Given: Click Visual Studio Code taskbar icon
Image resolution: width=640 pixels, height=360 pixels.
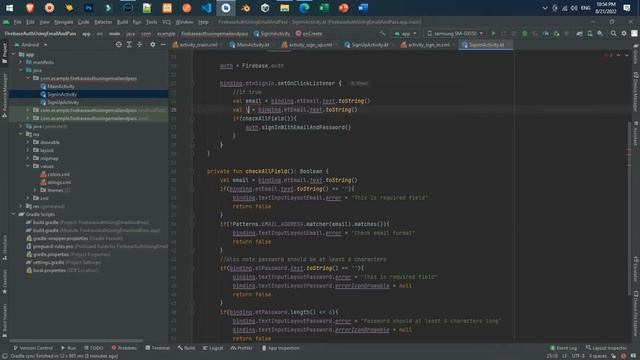Looking at the screenshot, I should (206, 8).
